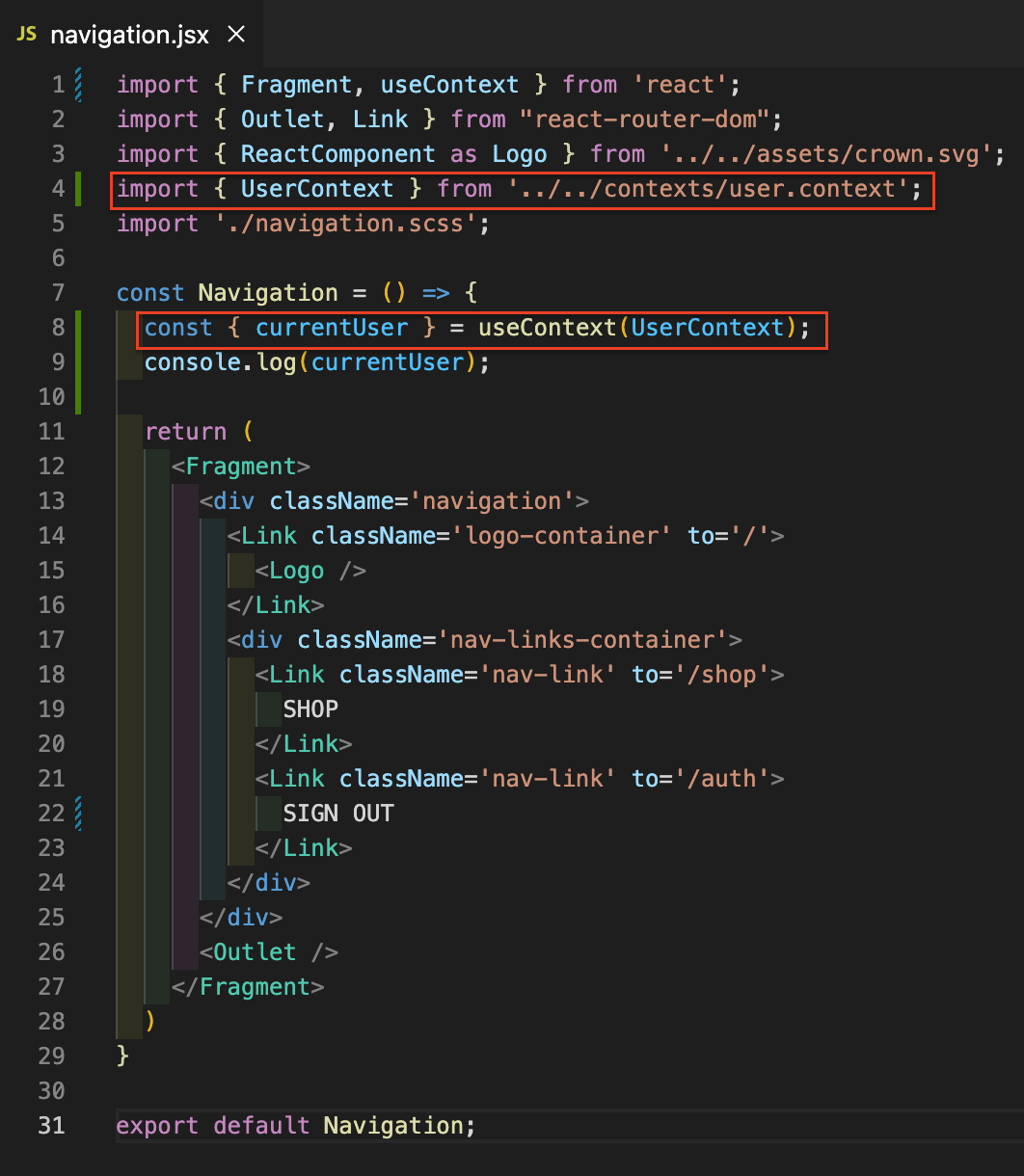Viewport: 1024px width, 1176px height.
Task: Click 'Navigation' in the export default line
Action: tap(393, 1126)
